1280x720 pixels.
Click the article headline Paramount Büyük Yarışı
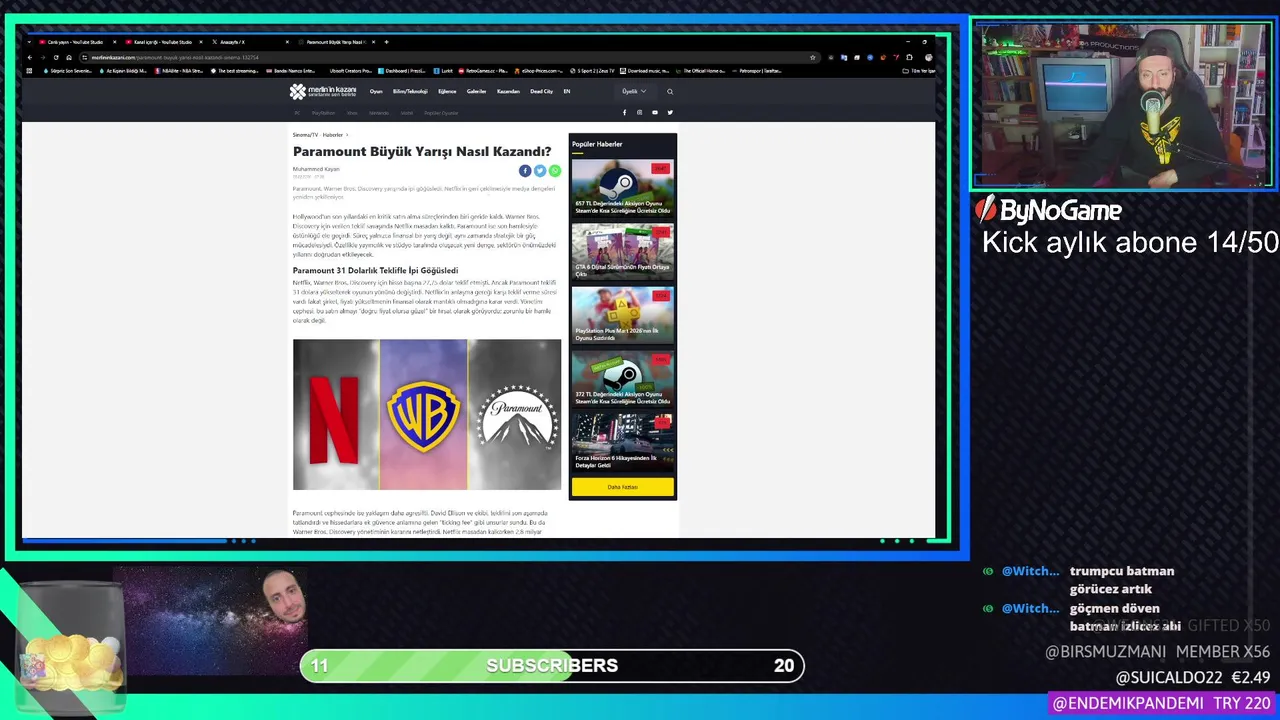point(422,151)
